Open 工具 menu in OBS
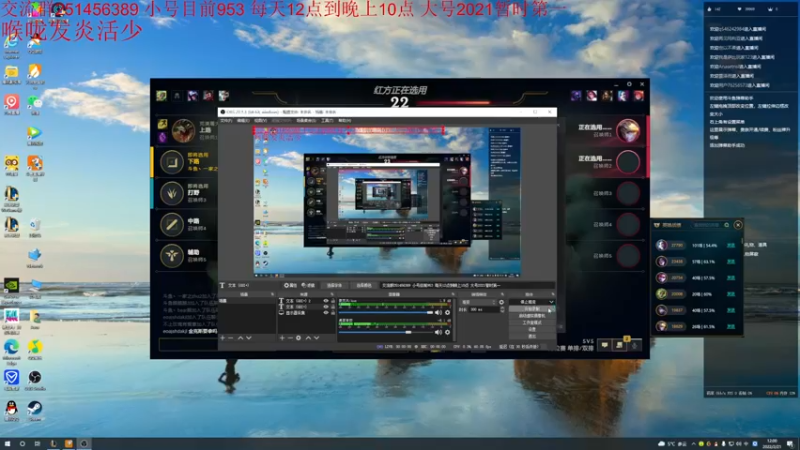 (327, 120)
